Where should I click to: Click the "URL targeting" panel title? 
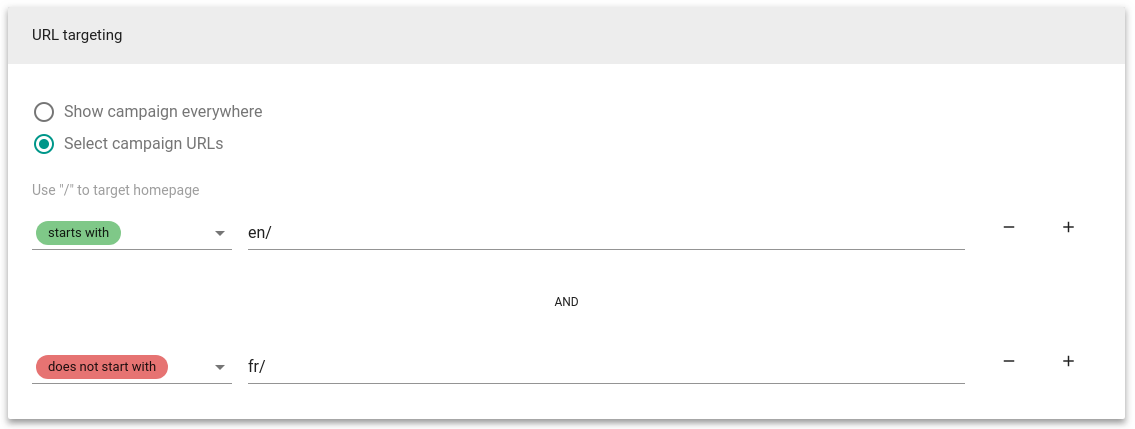[77, 35]
